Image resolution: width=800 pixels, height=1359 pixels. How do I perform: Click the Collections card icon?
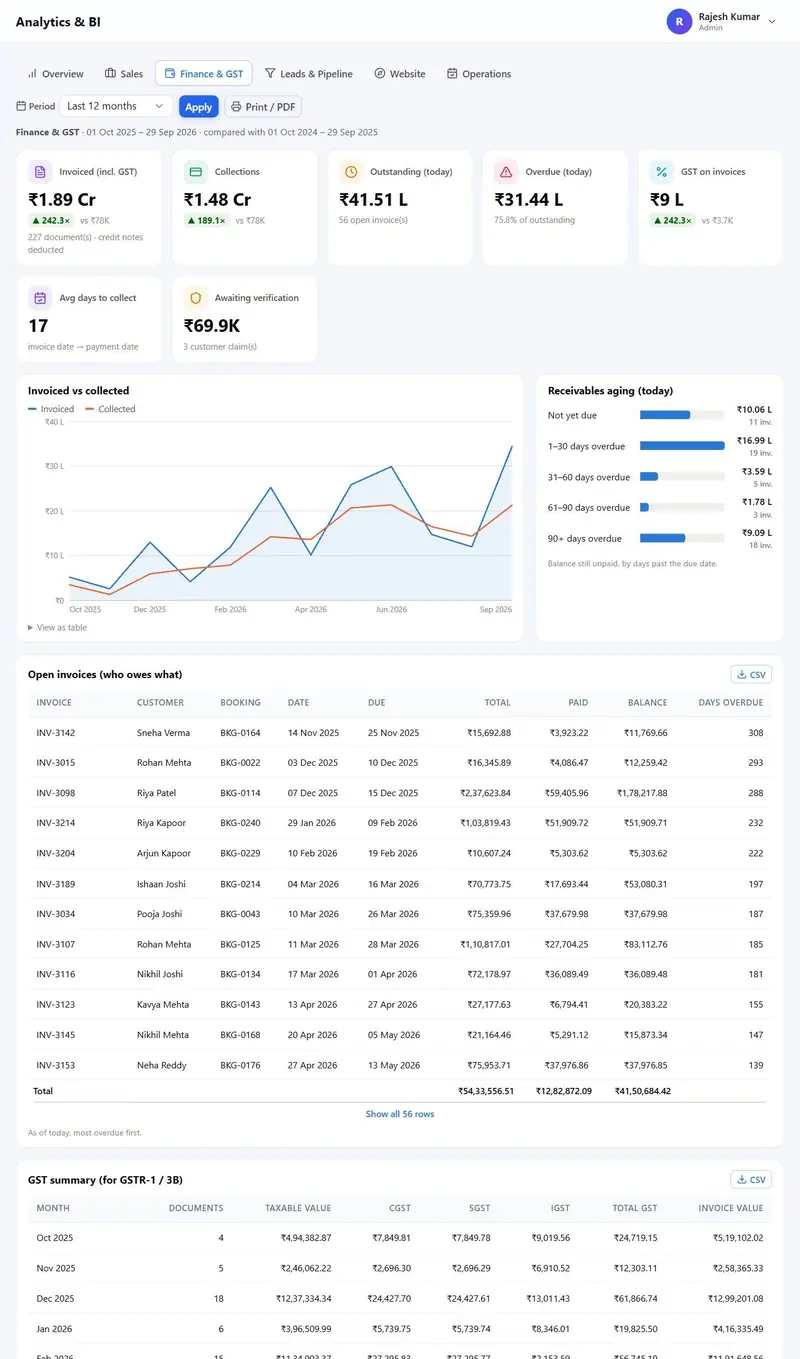pos(195,172)
